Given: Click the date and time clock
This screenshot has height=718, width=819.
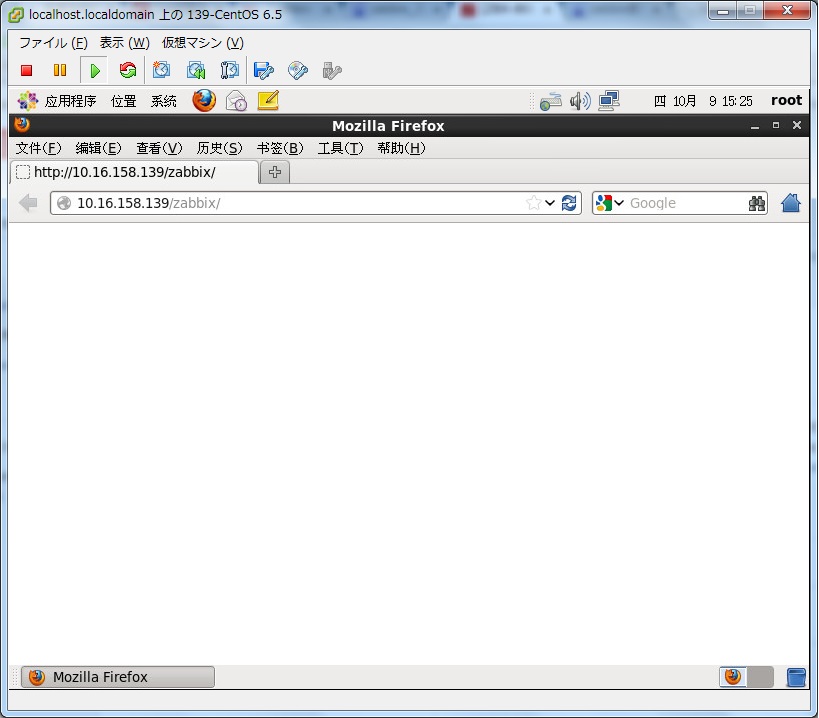Looking at the screenshot, I should click(703, 101).
